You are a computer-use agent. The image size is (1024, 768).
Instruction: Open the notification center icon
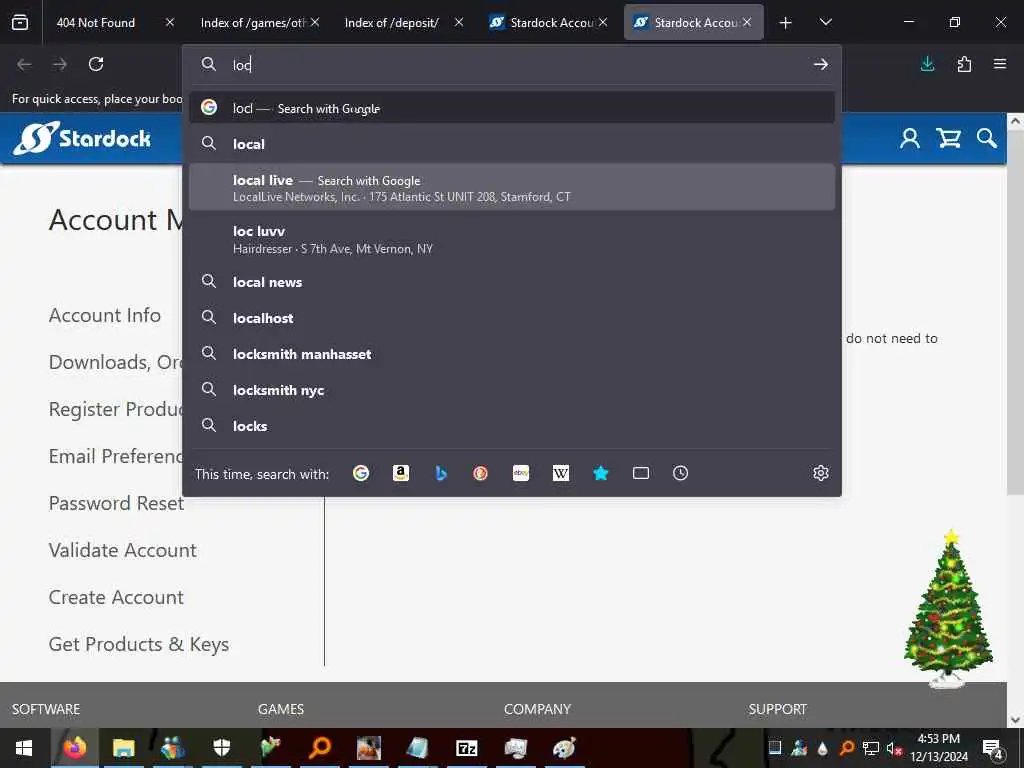tap(993, 748)
